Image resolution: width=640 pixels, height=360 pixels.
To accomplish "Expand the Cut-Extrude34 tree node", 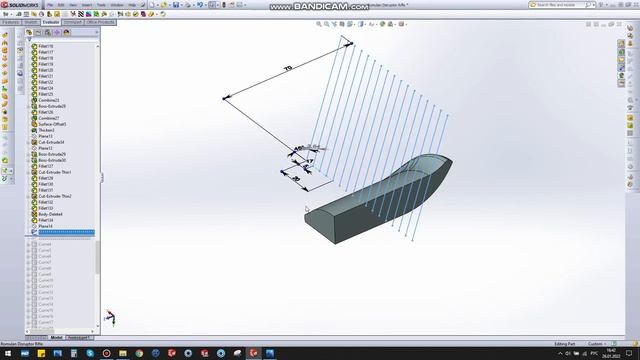I will coord(28,142).
